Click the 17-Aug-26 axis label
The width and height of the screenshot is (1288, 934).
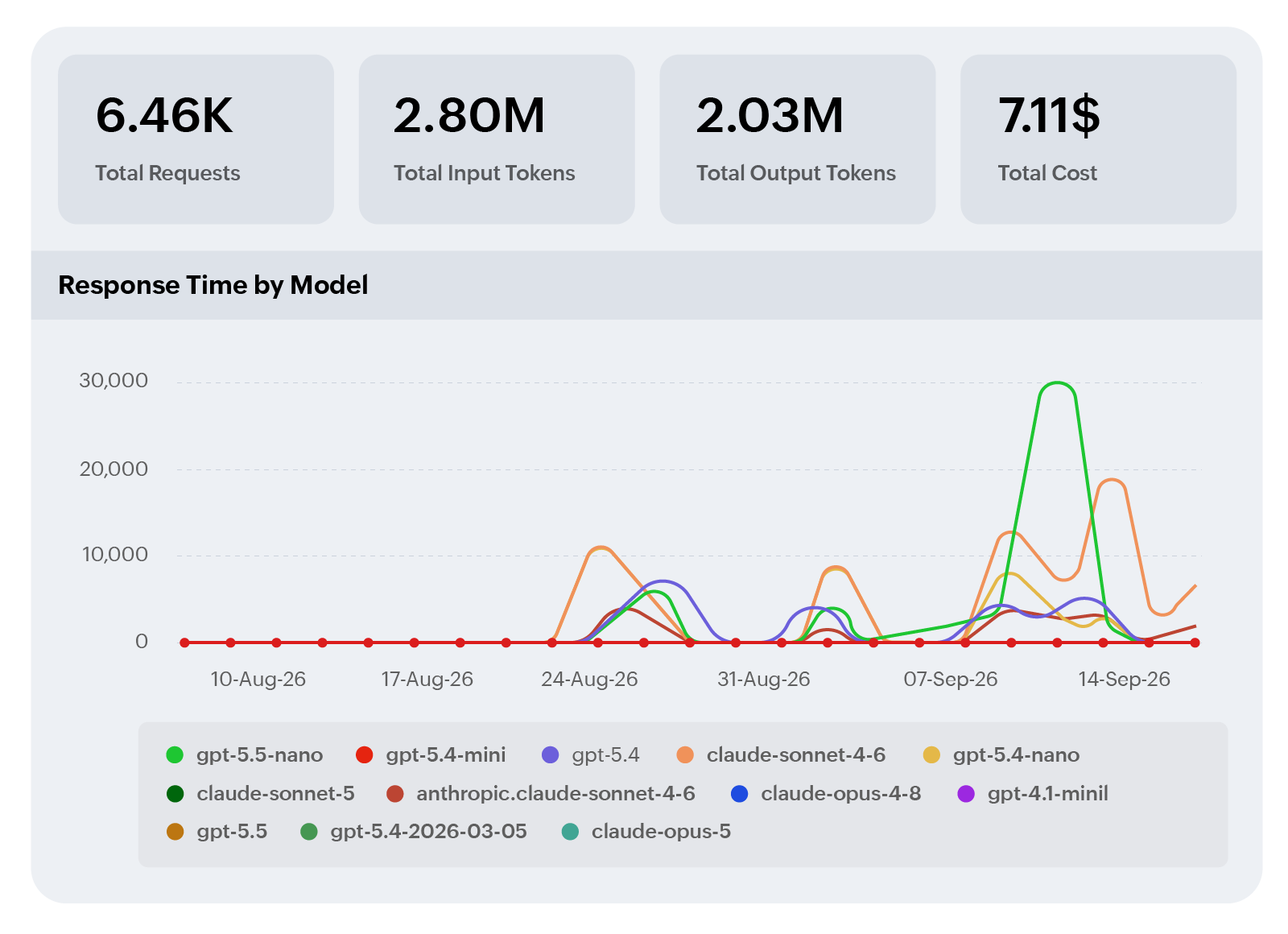427,680
